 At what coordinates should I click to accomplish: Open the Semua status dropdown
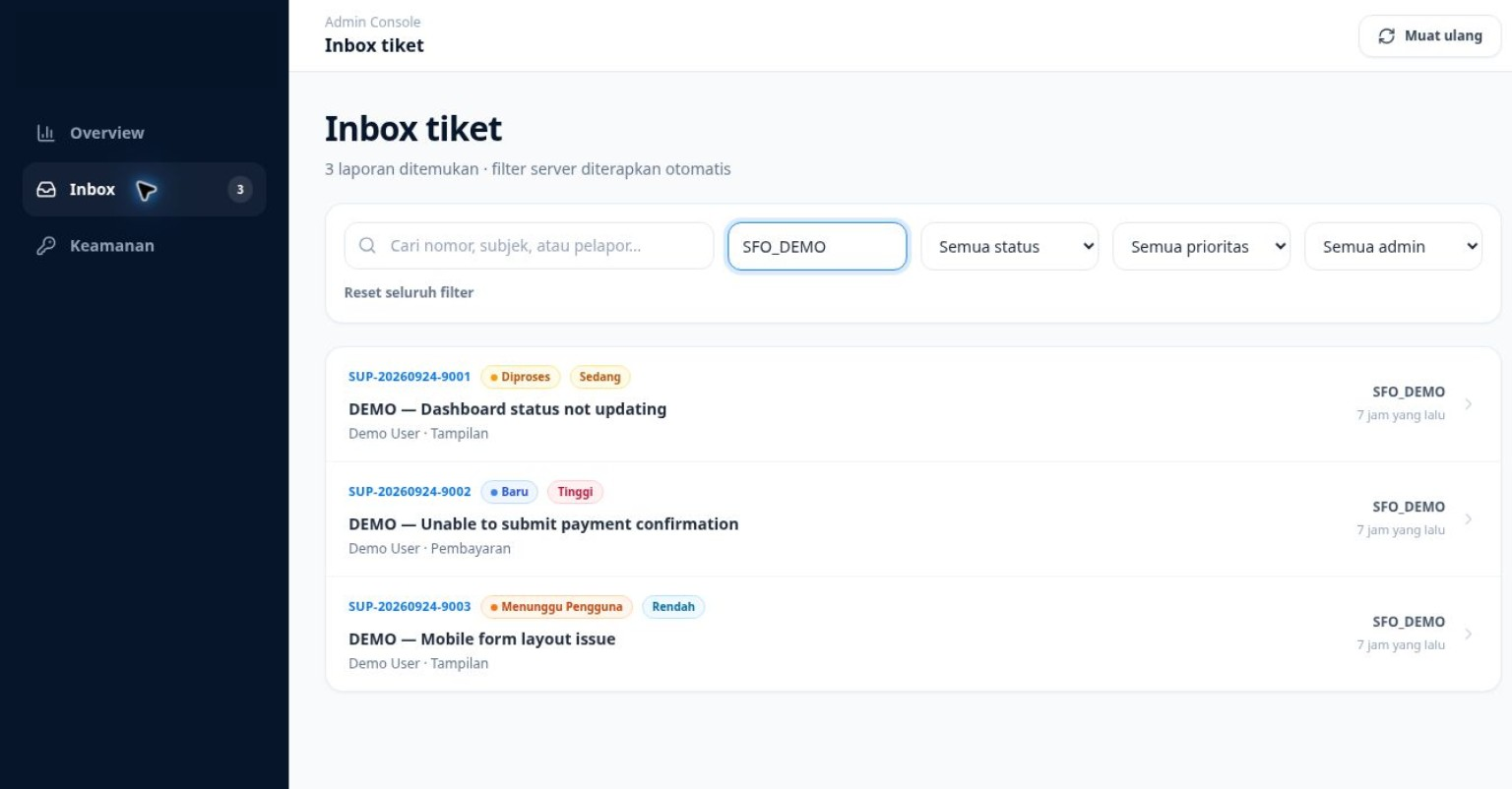click(x=1009, y=246)
